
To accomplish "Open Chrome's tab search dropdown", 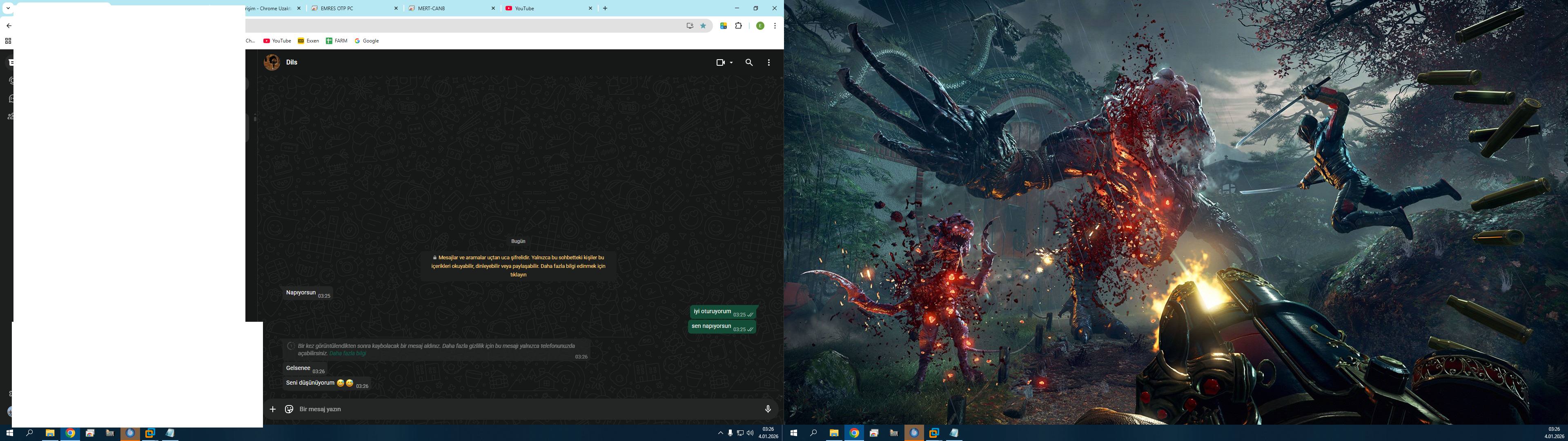I will 8,8.
